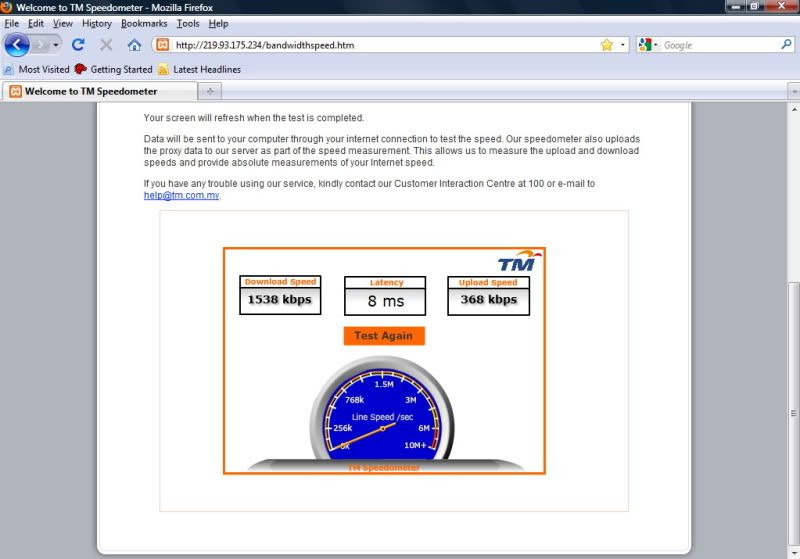Click the Back navigation arrow

(x=17, y=45)
